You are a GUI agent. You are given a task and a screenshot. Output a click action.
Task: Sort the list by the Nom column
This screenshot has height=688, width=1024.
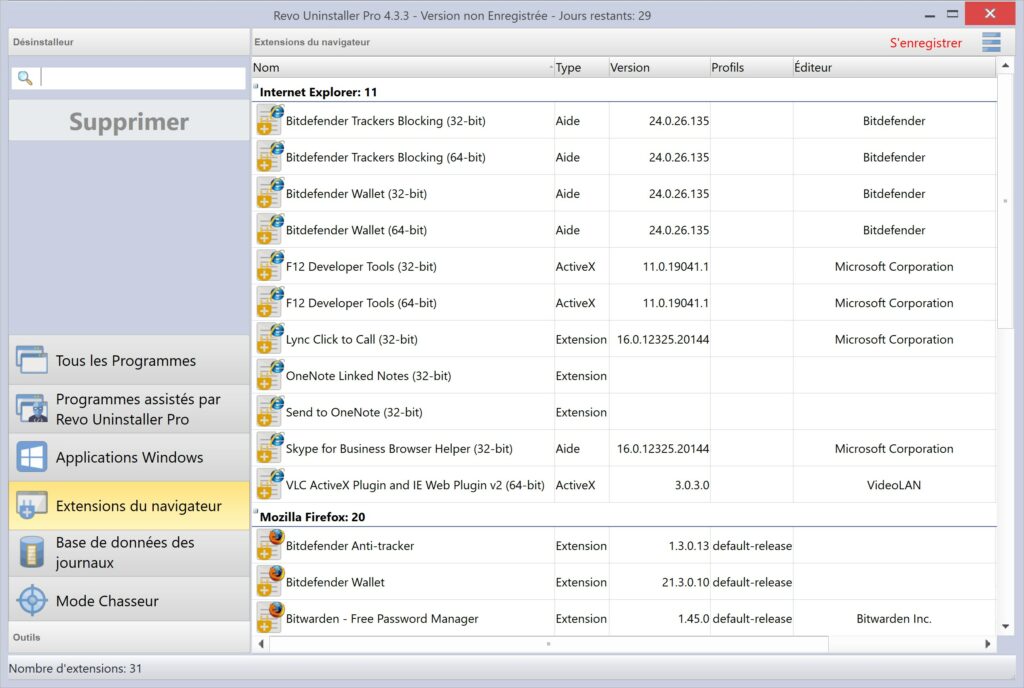pos(402,67)
